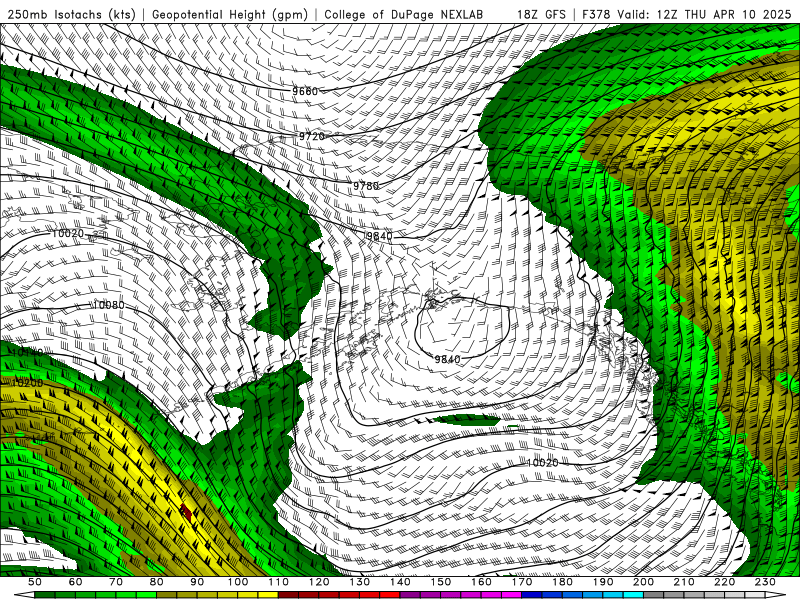Click the 9840 label on the closed low

[447, 359]
